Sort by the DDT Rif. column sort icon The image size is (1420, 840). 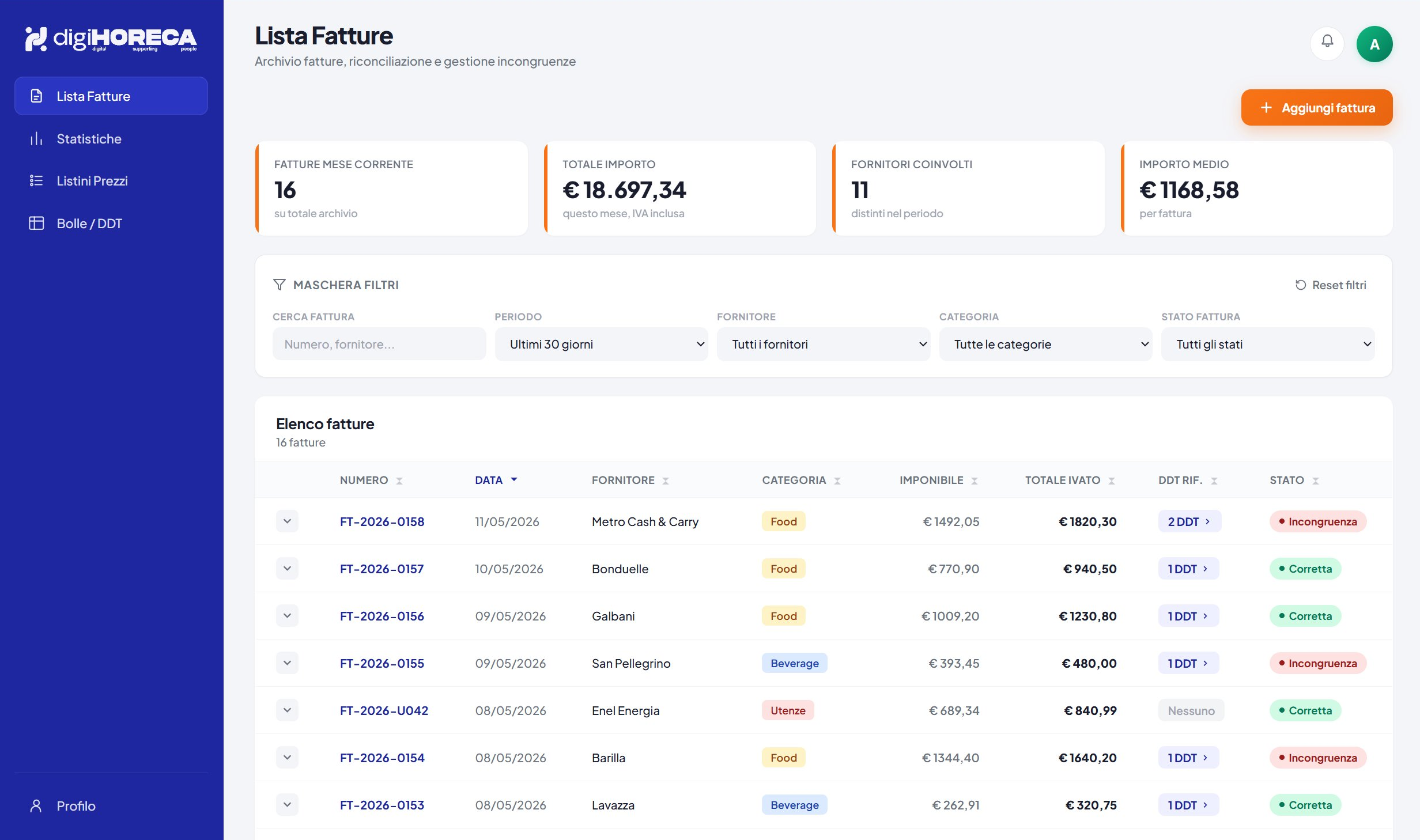(1214, 480)
